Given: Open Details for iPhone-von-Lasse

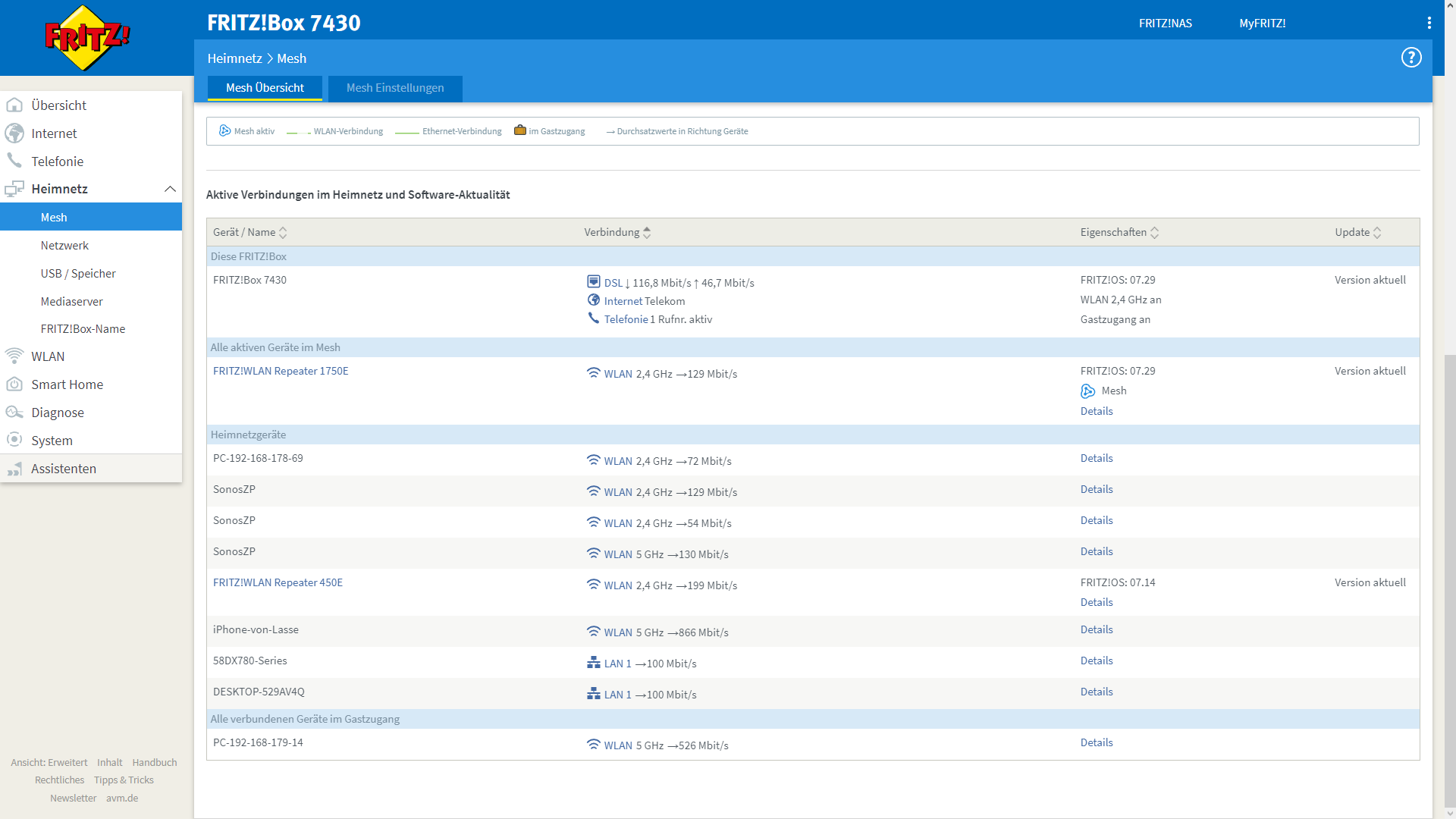Looking at the screenshot, I should click(1097, 629).
